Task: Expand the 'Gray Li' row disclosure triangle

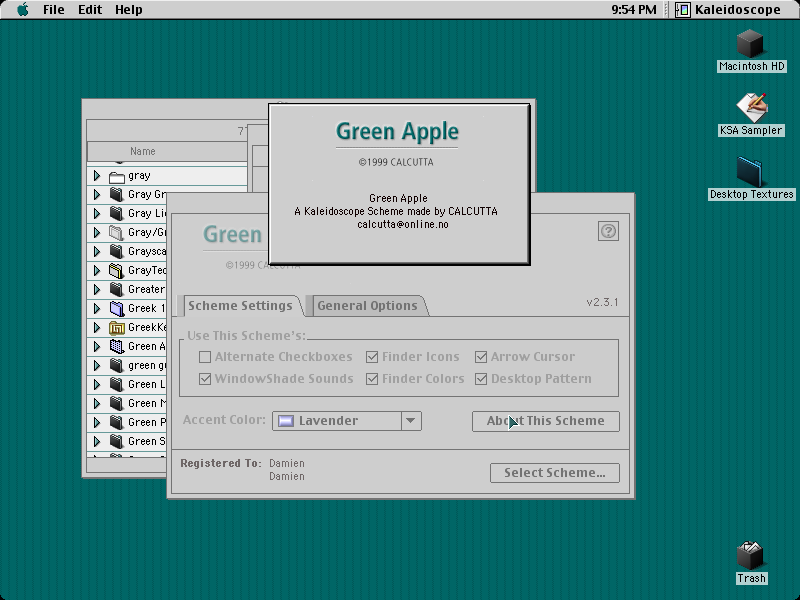Action: [97, 213]
